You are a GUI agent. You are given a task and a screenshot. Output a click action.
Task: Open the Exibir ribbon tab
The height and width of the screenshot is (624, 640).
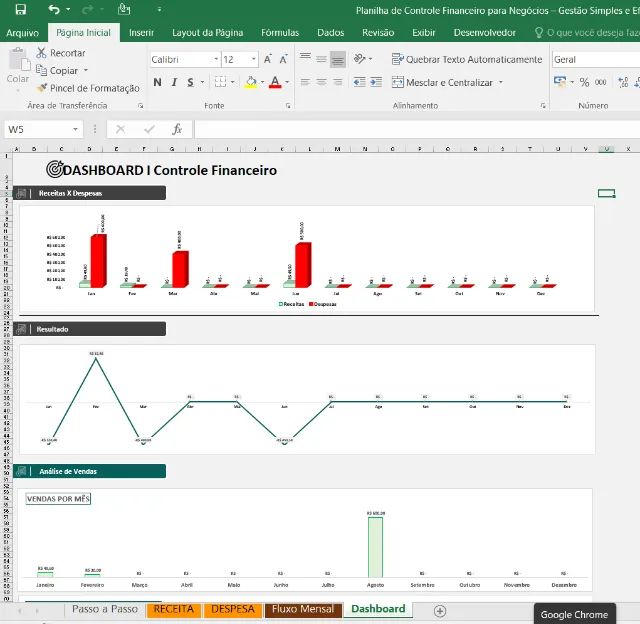(x=424, y=33)
